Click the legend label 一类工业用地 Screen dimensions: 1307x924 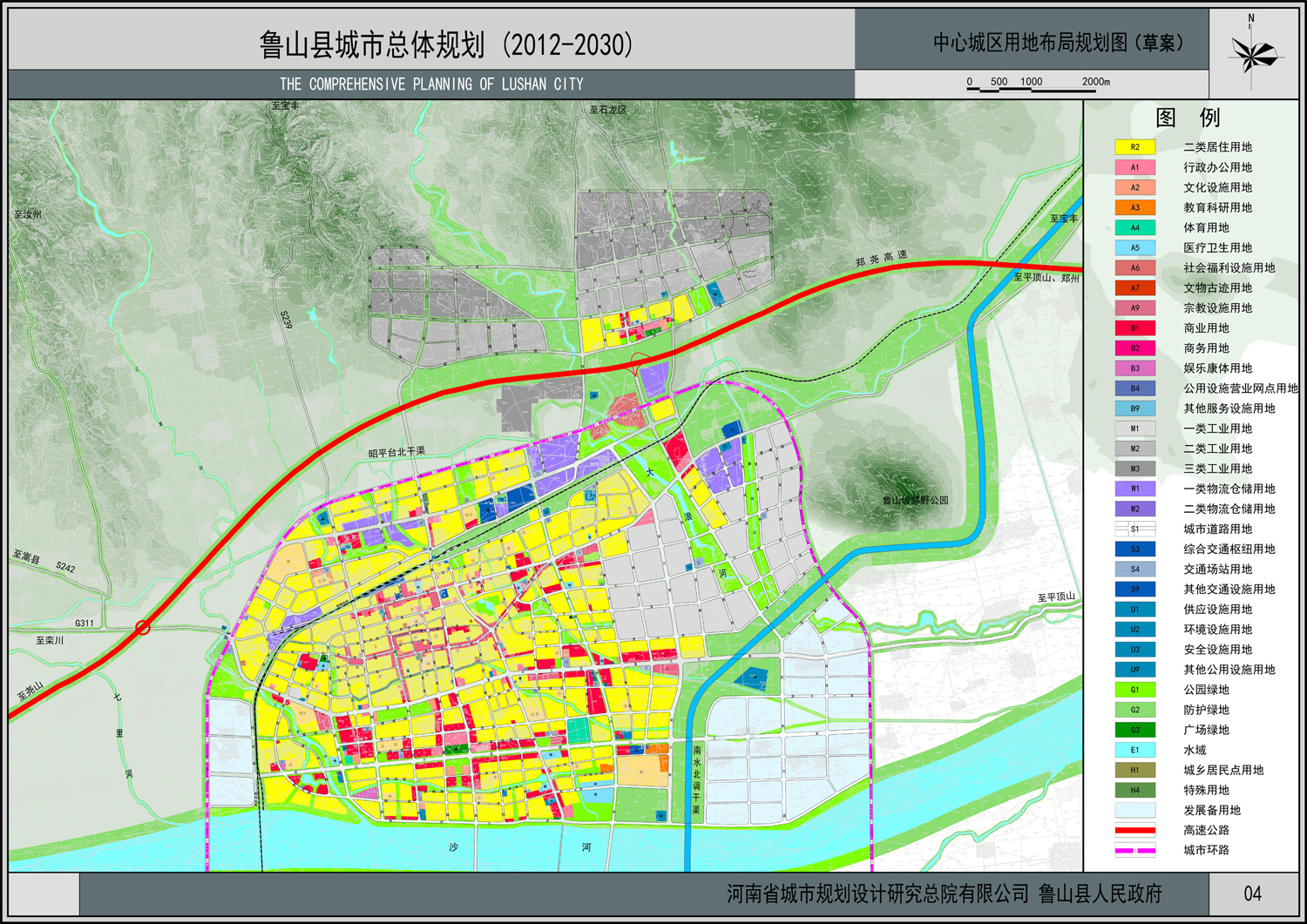(x=1217, y=428)
